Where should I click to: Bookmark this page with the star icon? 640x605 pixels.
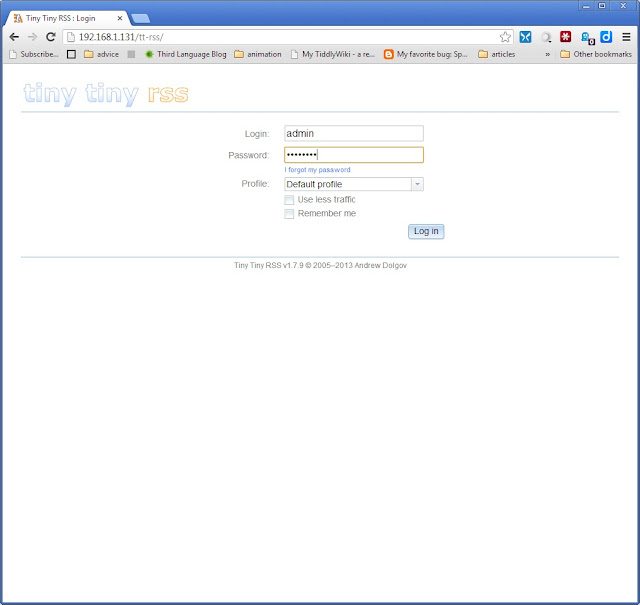505,37
